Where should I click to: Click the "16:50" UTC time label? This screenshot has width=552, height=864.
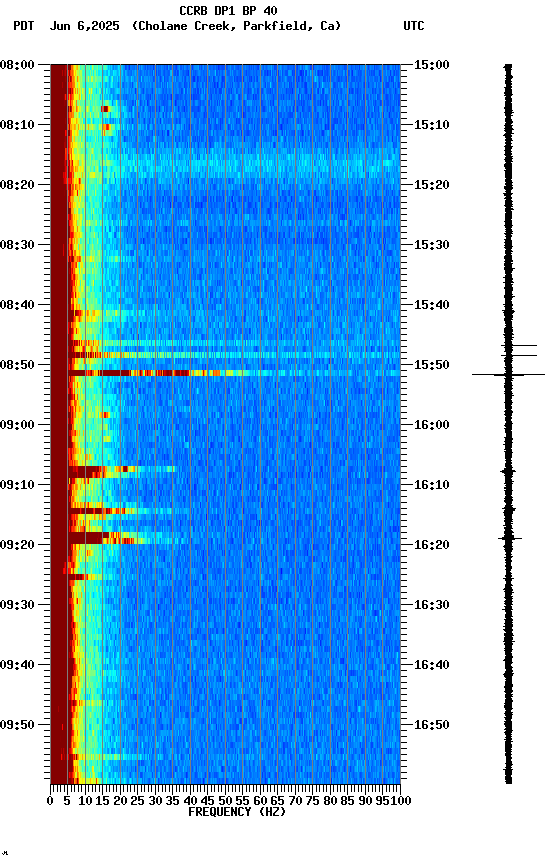click(432, 725)
